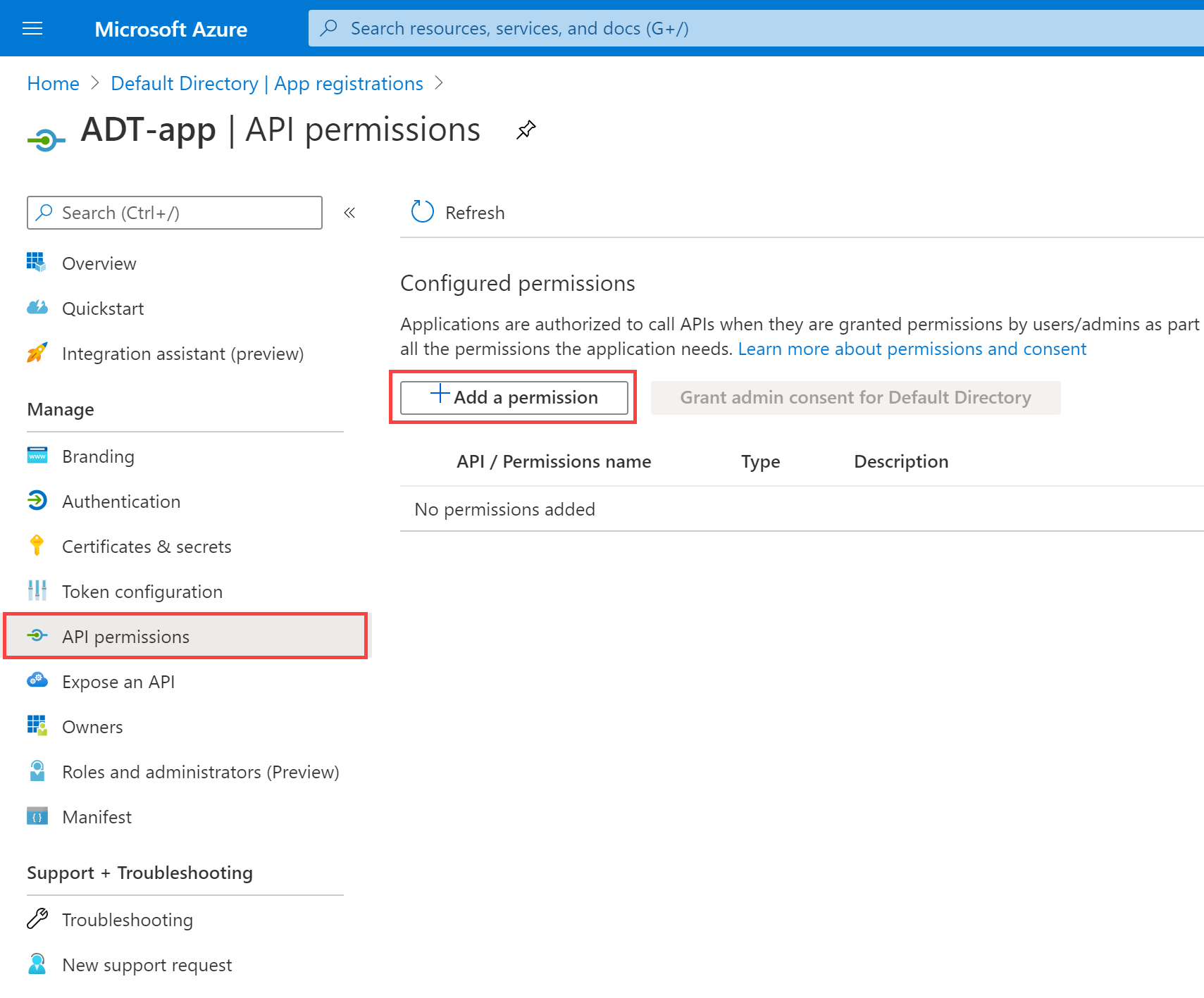Select API permissions in sidebar
The width and height of the screenshot is (1204, 998).
coord(186,637)
